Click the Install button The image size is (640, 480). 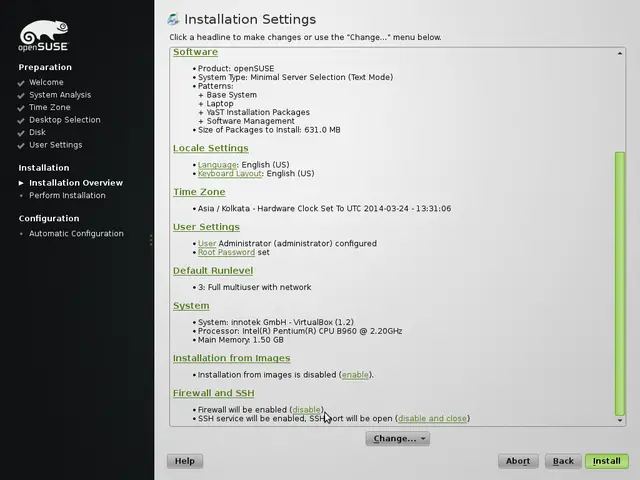607,461
